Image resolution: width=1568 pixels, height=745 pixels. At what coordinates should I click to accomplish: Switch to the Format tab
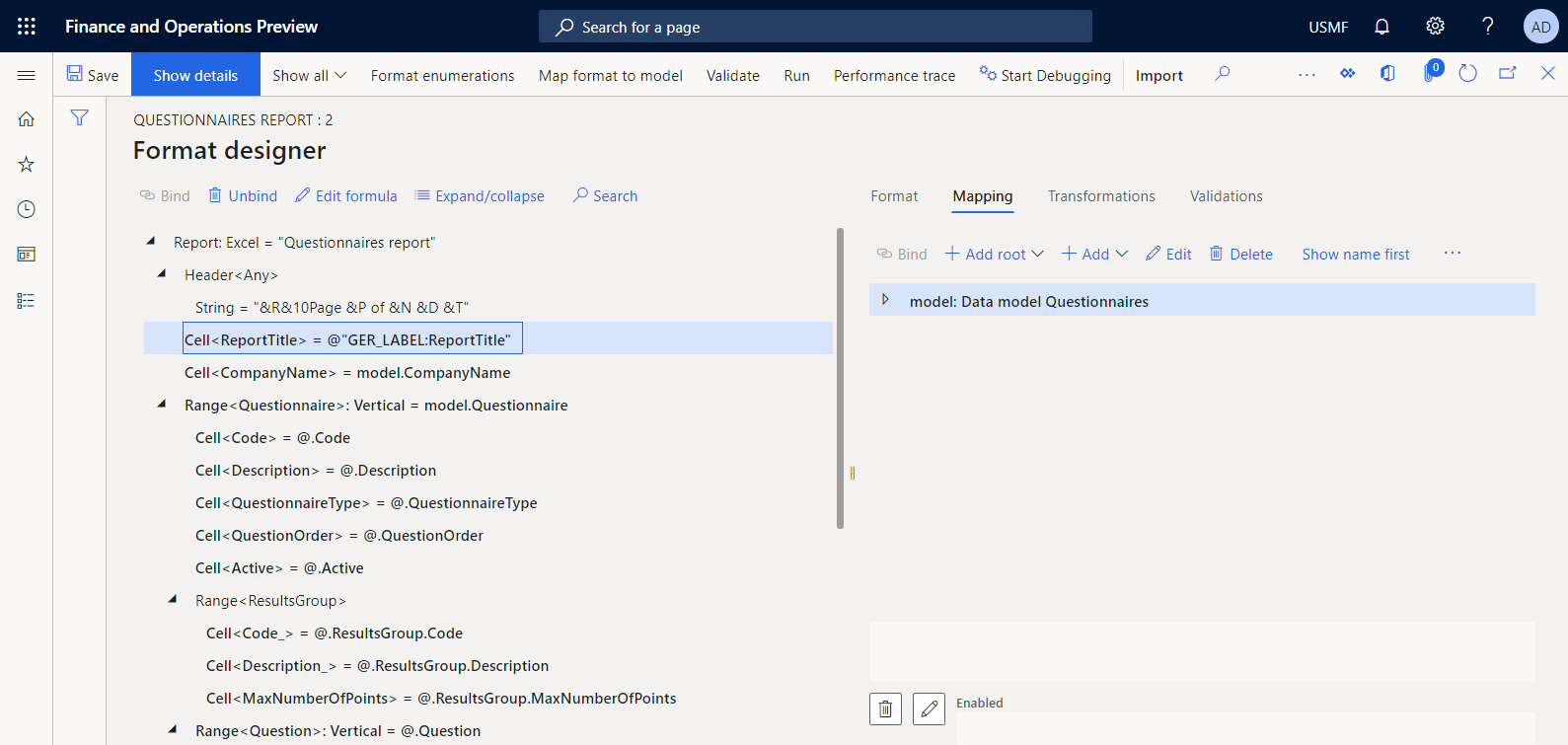pyautogui.click(x=894, y=196)
